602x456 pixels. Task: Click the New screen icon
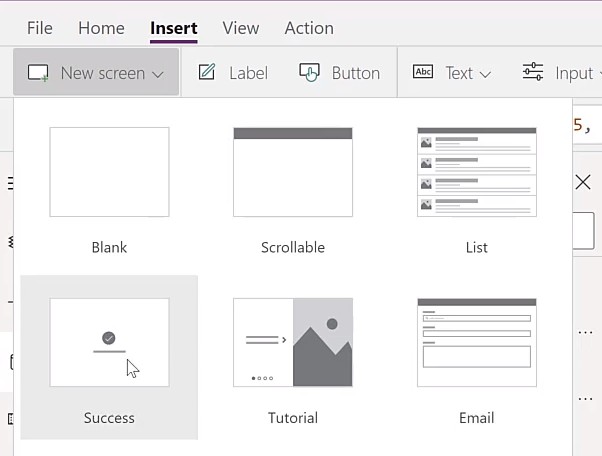38,73
